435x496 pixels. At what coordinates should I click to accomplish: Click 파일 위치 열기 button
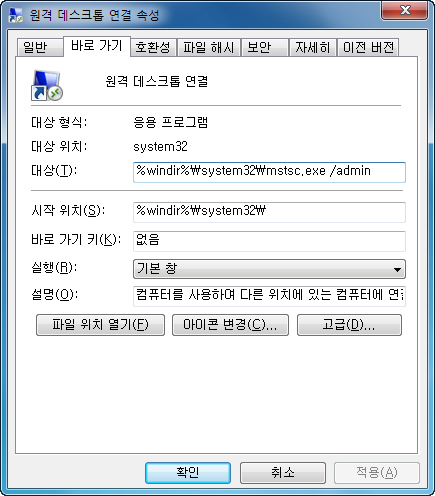point(100,325)
